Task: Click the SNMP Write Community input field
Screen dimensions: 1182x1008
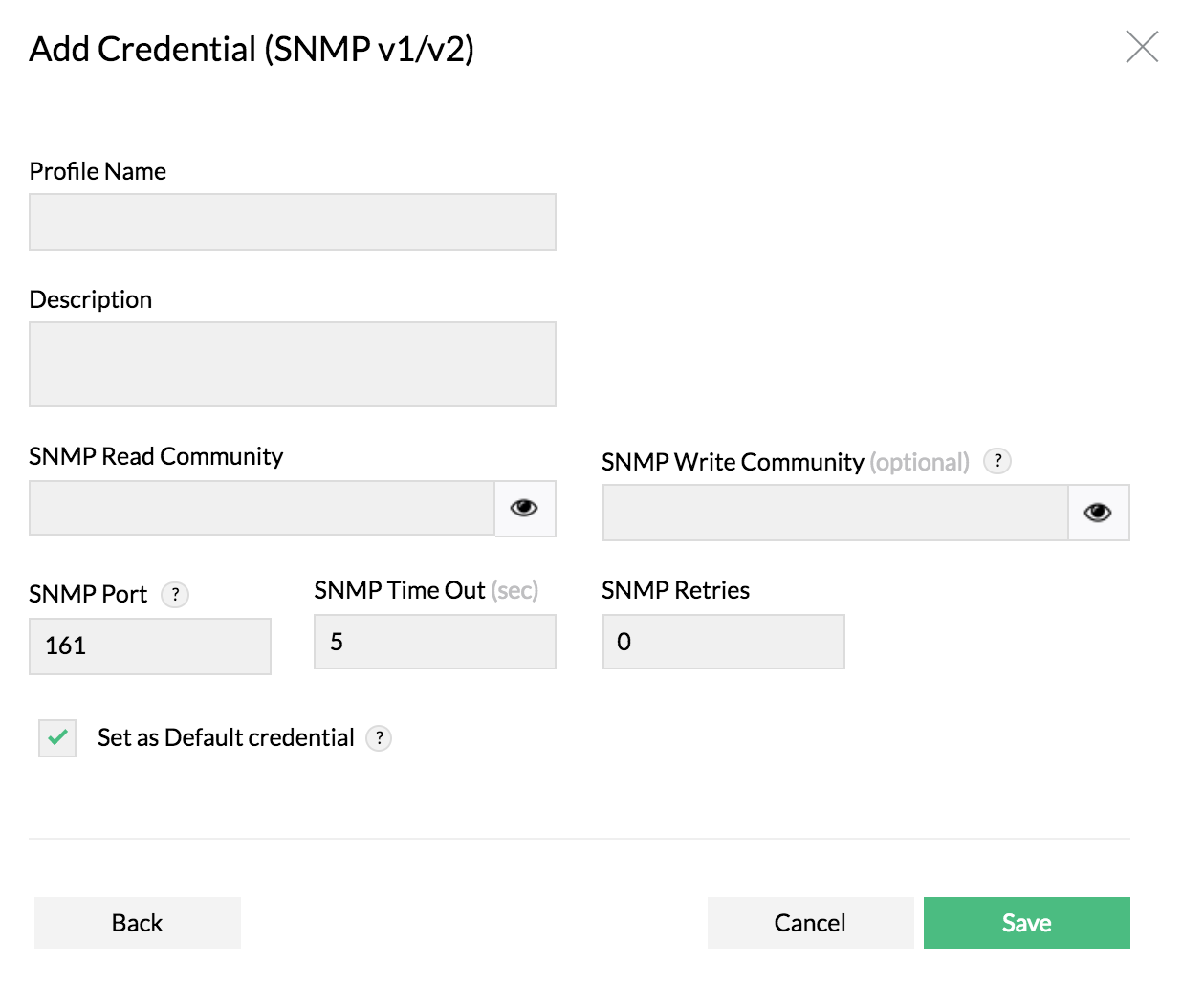Action: pos(835,513)
